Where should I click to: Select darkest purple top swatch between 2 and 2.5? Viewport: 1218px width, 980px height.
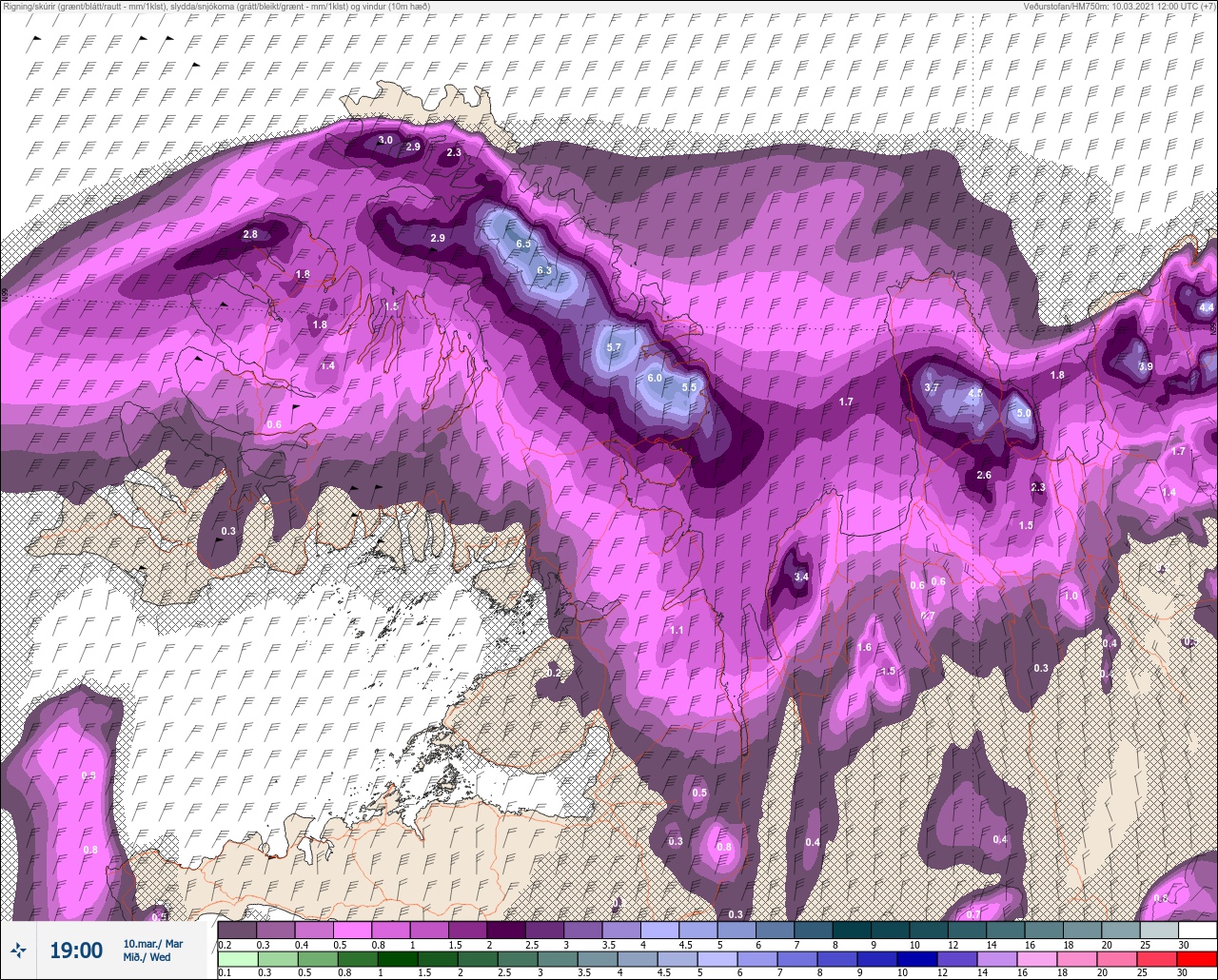pos(505,930)
